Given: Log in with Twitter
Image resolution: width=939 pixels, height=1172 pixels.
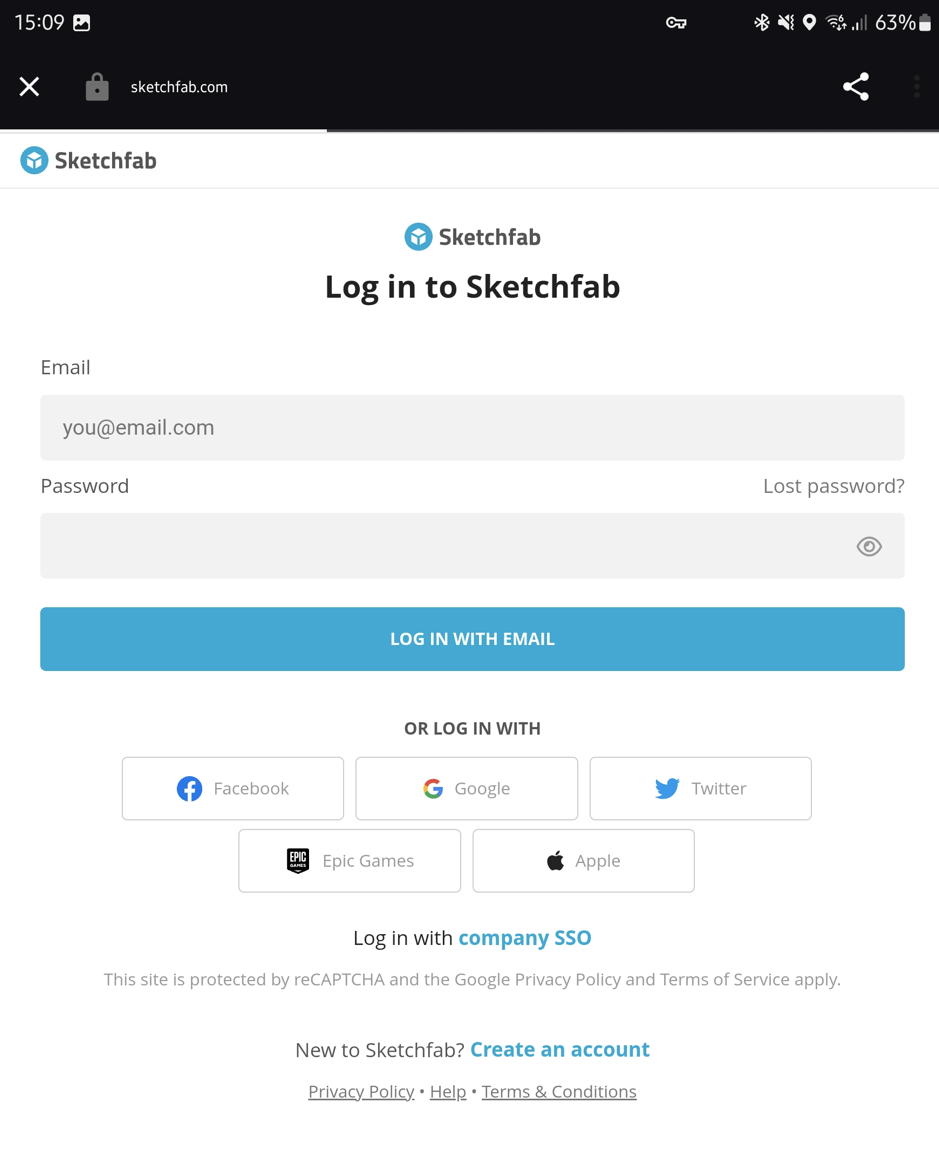Looking at the screenshot, I should (x=700, y=788).
